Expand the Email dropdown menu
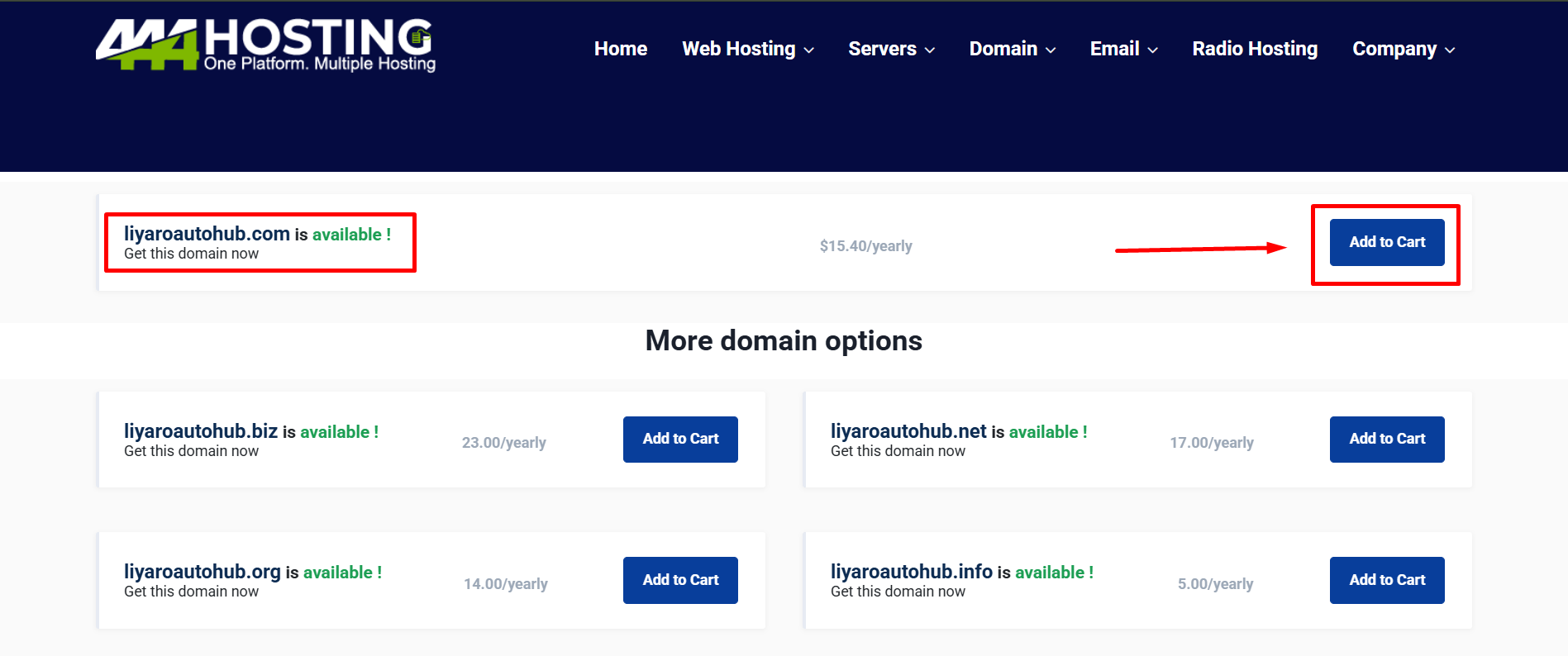Screen dimensions: 1568x656 point(1122,49)
